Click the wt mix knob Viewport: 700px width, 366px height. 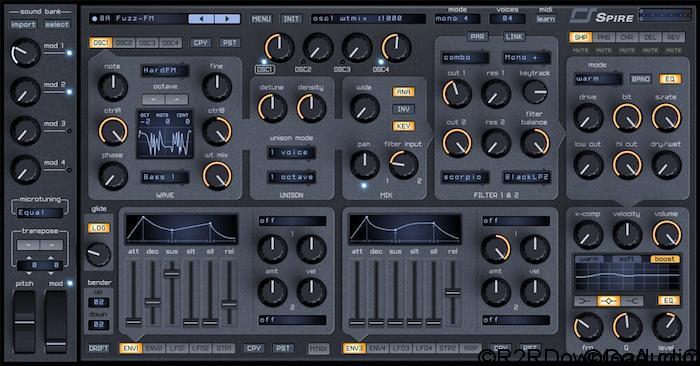tap(217, 176)
